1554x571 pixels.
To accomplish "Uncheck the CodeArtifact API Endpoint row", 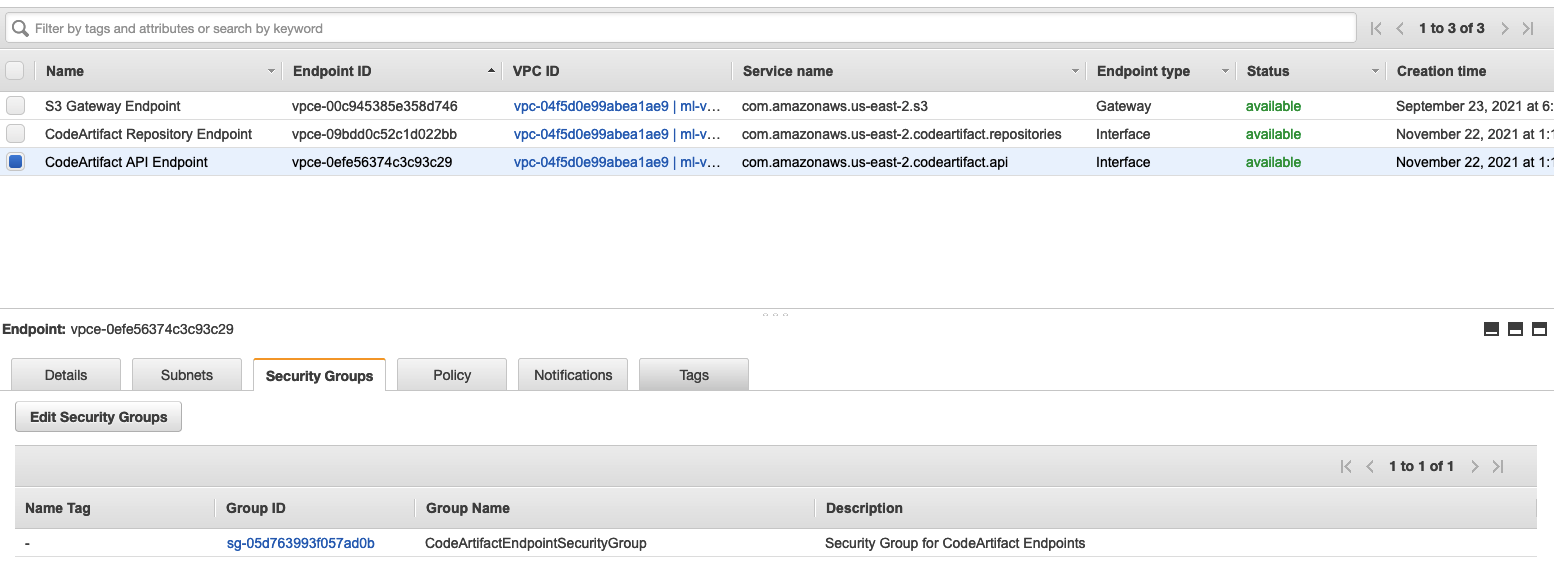I will 15,162.
